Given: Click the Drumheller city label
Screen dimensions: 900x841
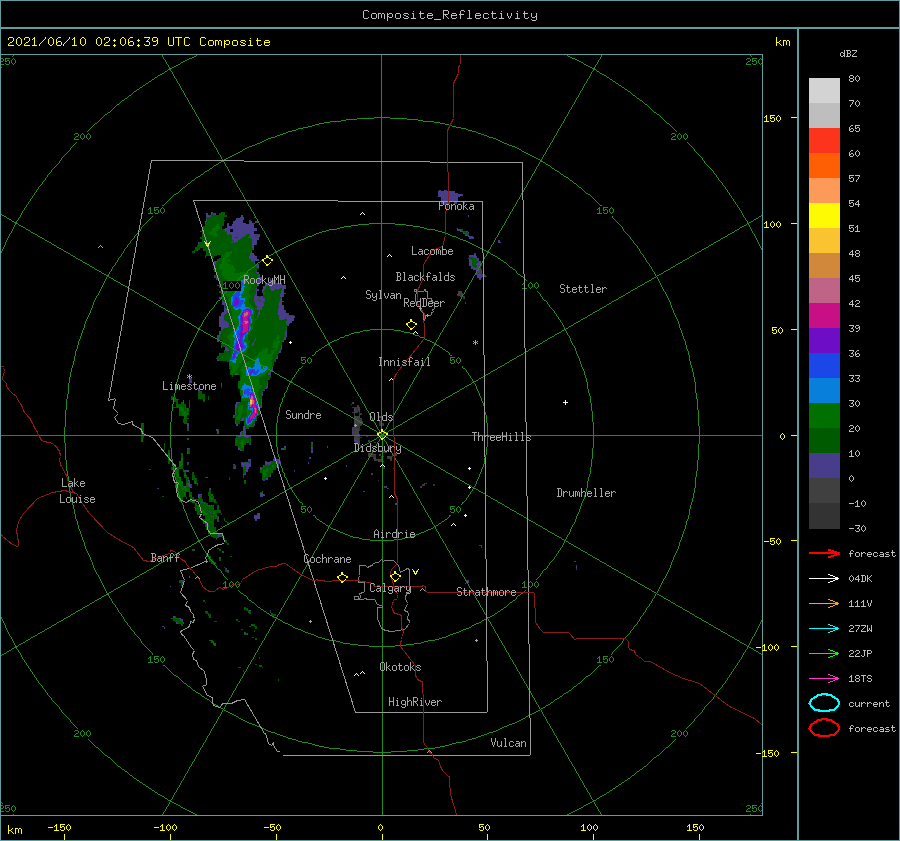Looking at the screenshot, I should tap(586, 493).
